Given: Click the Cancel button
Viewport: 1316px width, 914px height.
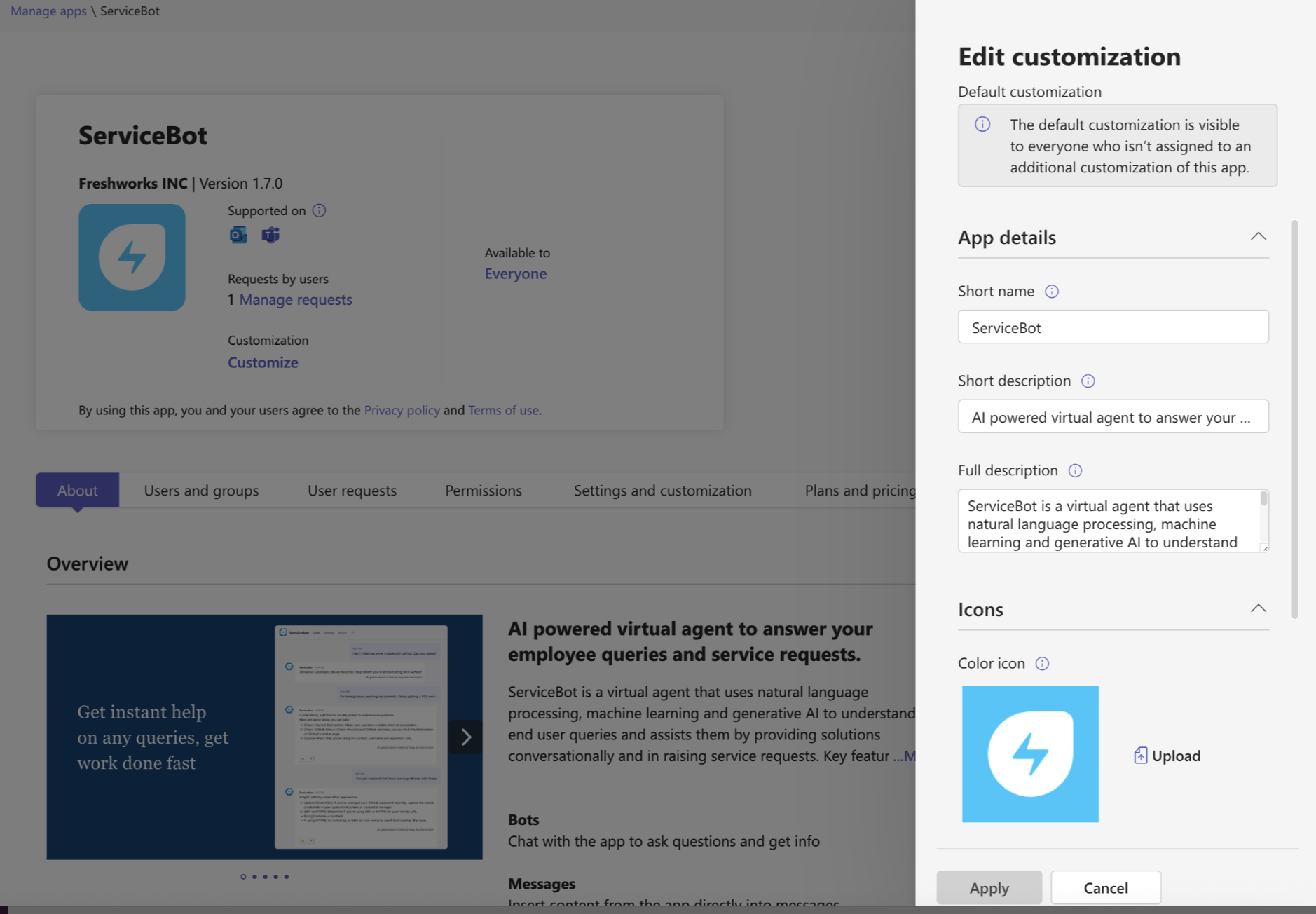Looking at the screenshot, I should tap(1106, 888).
